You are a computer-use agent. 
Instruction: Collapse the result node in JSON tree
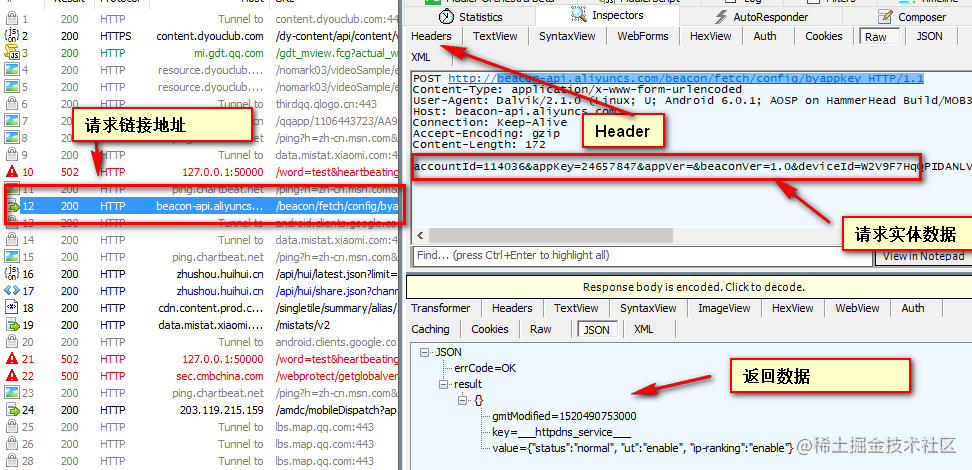[x=443, y=384]
